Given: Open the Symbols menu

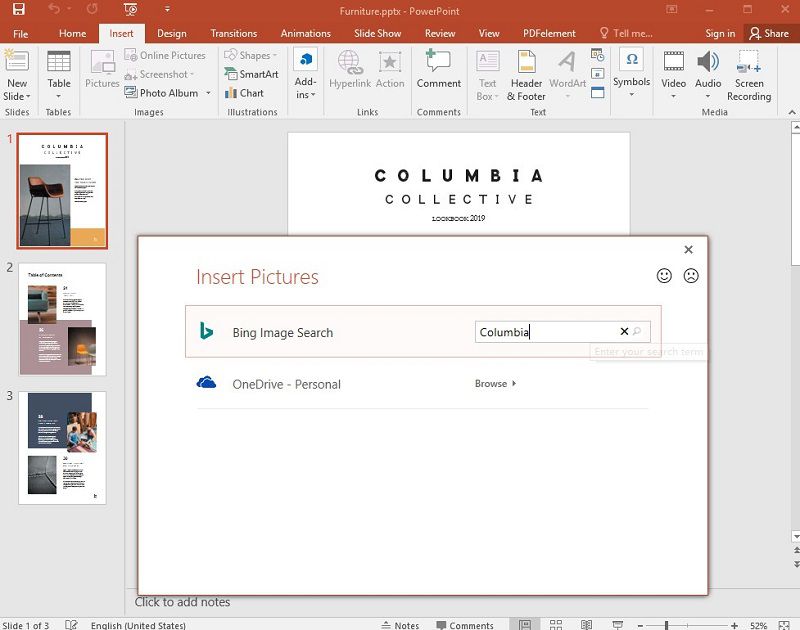Looking at the screenshot, I should [631, 73].
